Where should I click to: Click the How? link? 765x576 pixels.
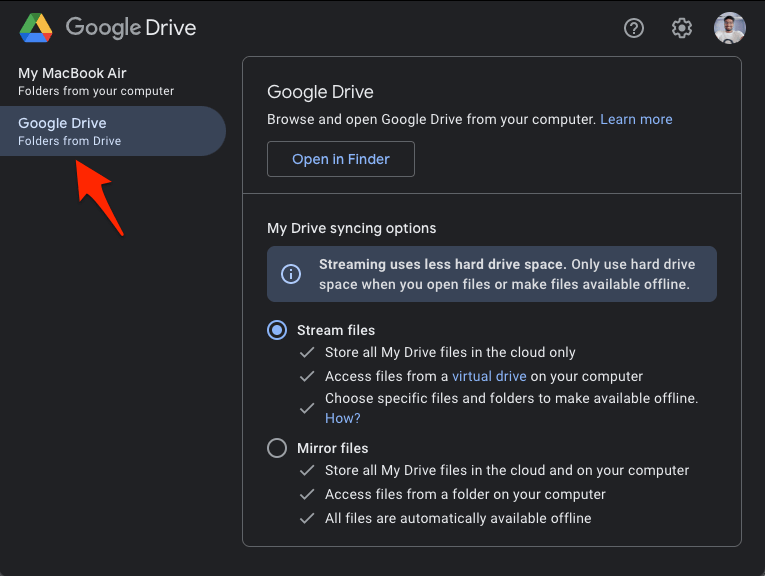pos(342,418)
